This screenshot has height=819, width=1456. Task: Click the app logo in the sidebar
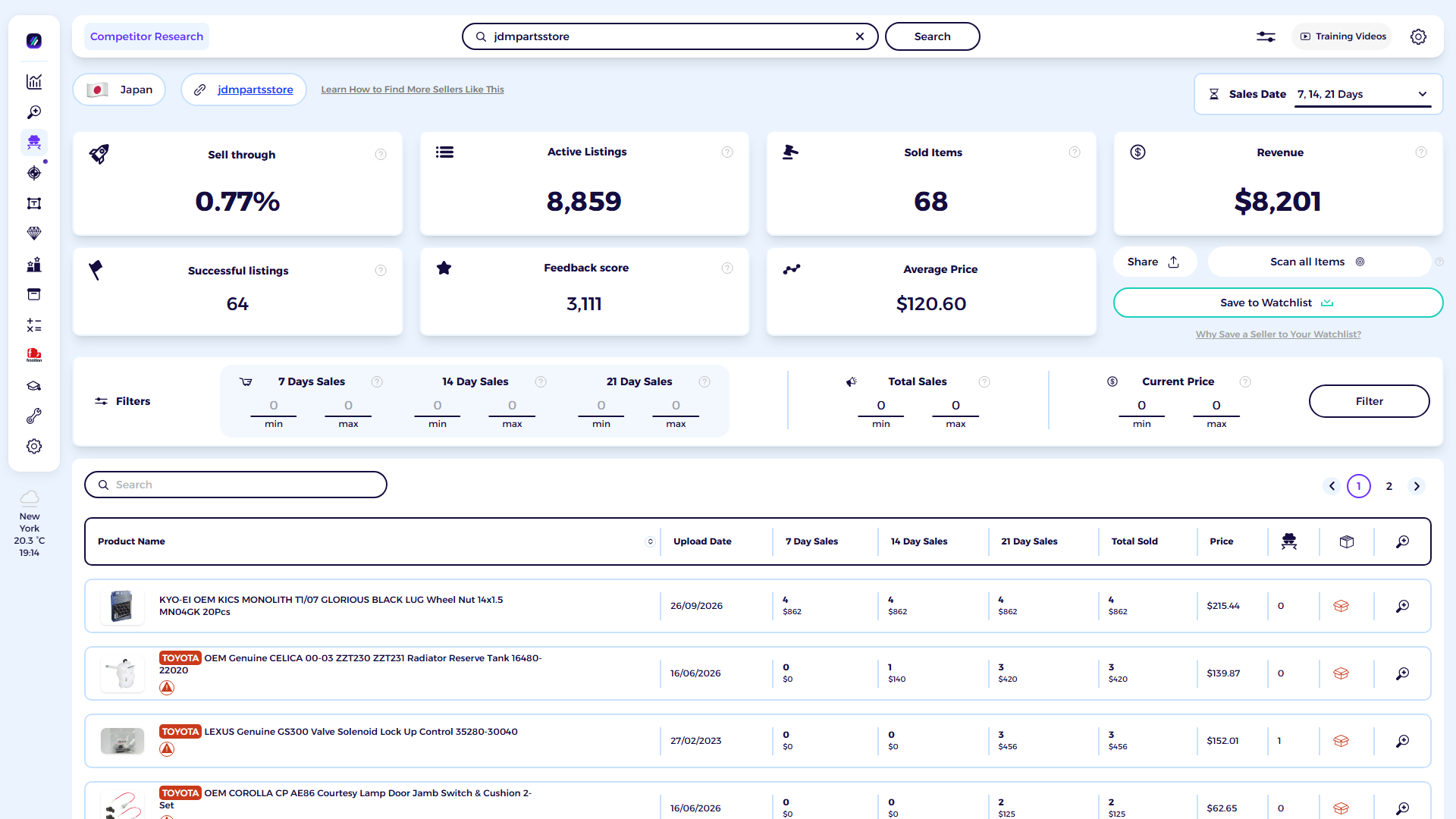[x=34, y=41]
